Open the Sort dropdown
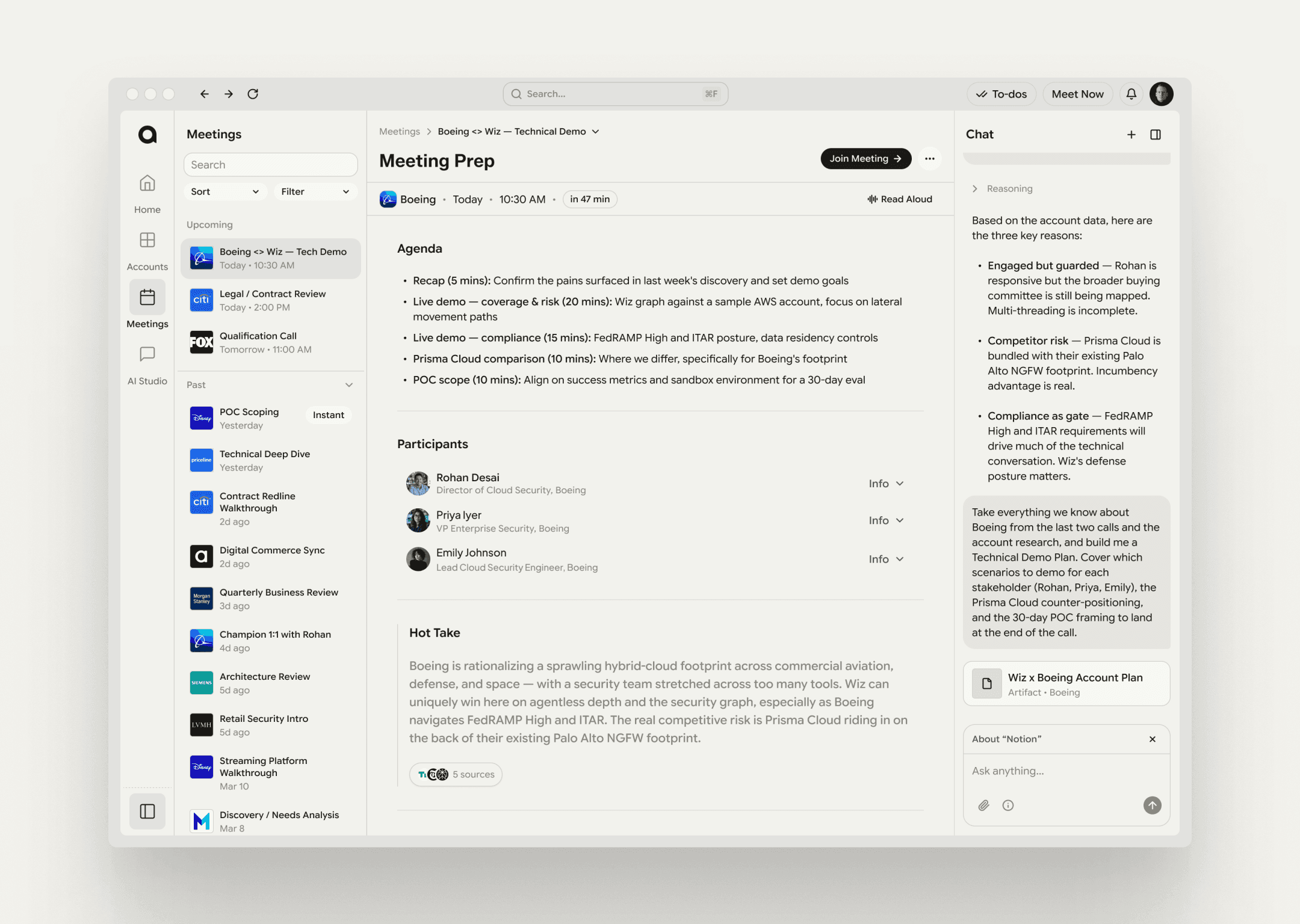This screenshot has height=924, width=1300. (225, 191)
